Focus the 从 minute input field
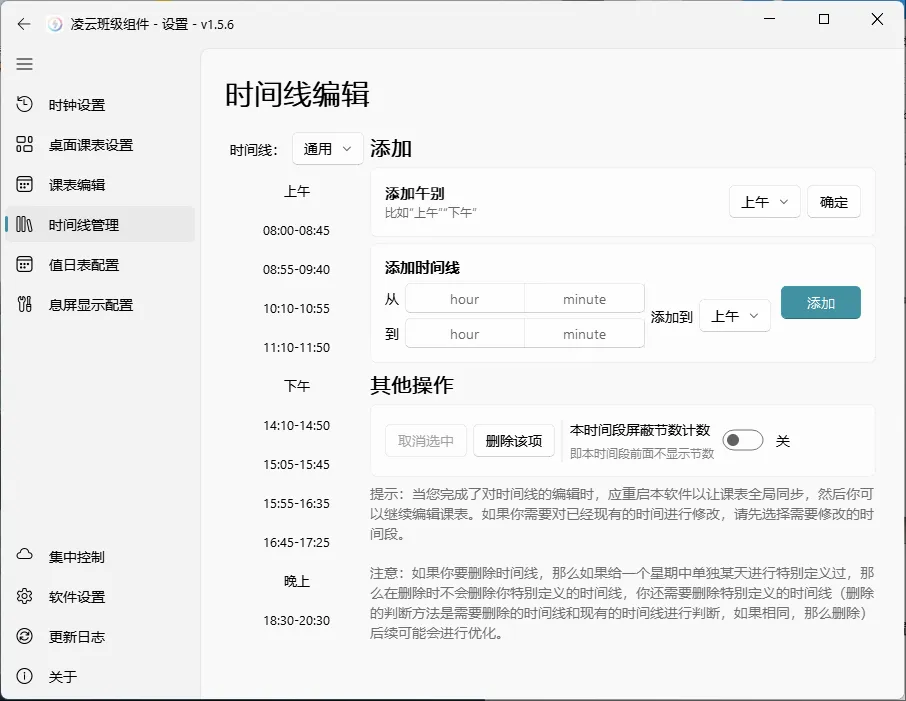The height and width of the screenshot is (701, 906). point(584,299)
